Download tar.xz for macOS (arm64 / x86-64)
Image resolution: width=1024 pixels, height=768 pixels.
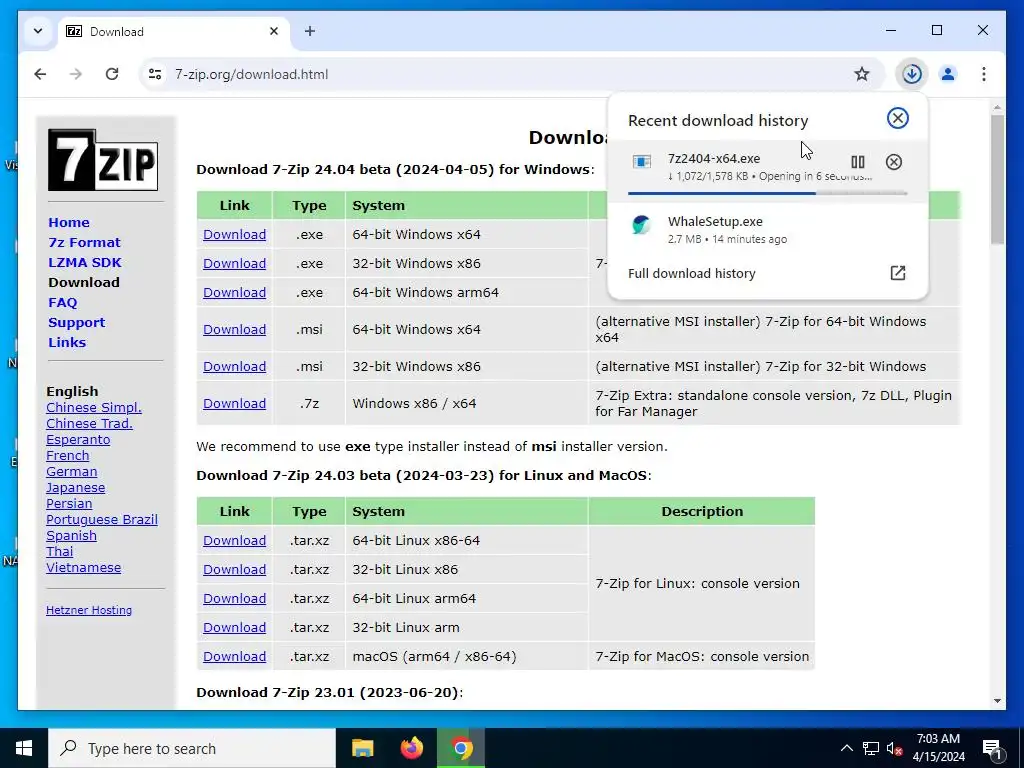pyautogui.click(x=234, y=656)
